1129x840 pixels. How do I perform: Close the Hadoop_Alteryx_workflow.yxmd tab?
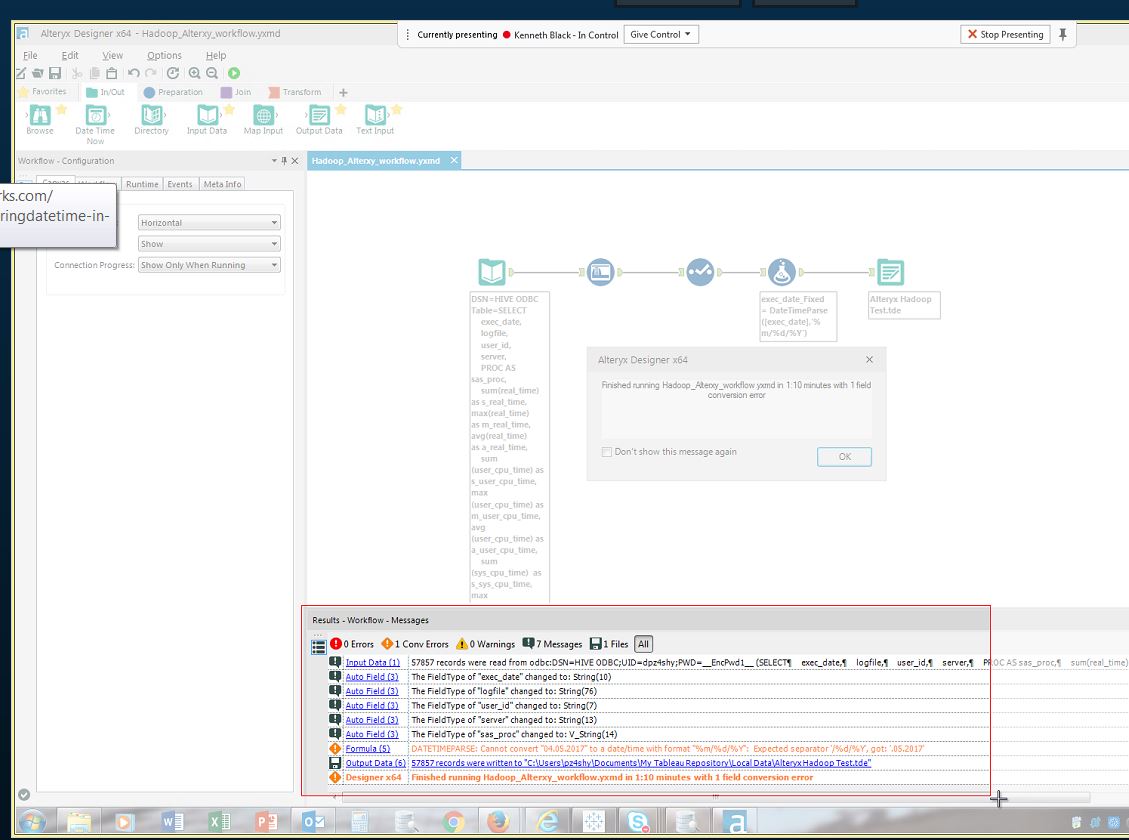tap(454, 161)
